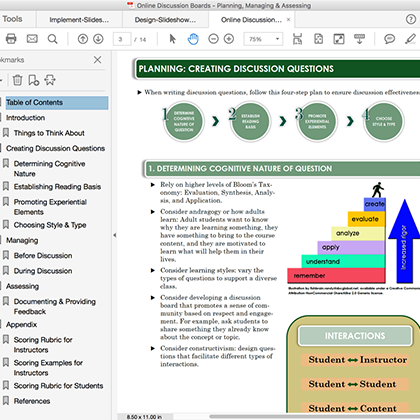This screenshot has height=420, width=420.
Task: Click the Zoom In plus icon
Action: point(229,39)
